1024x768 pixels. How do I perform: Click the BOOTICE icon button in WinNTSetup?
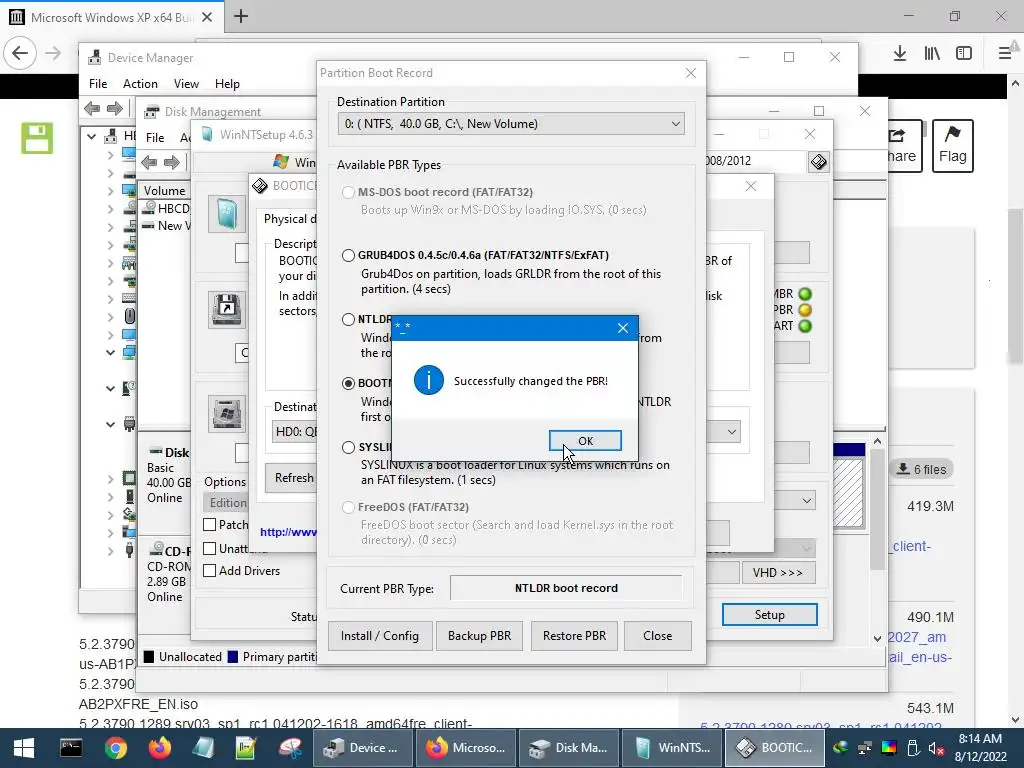point(818,162)
